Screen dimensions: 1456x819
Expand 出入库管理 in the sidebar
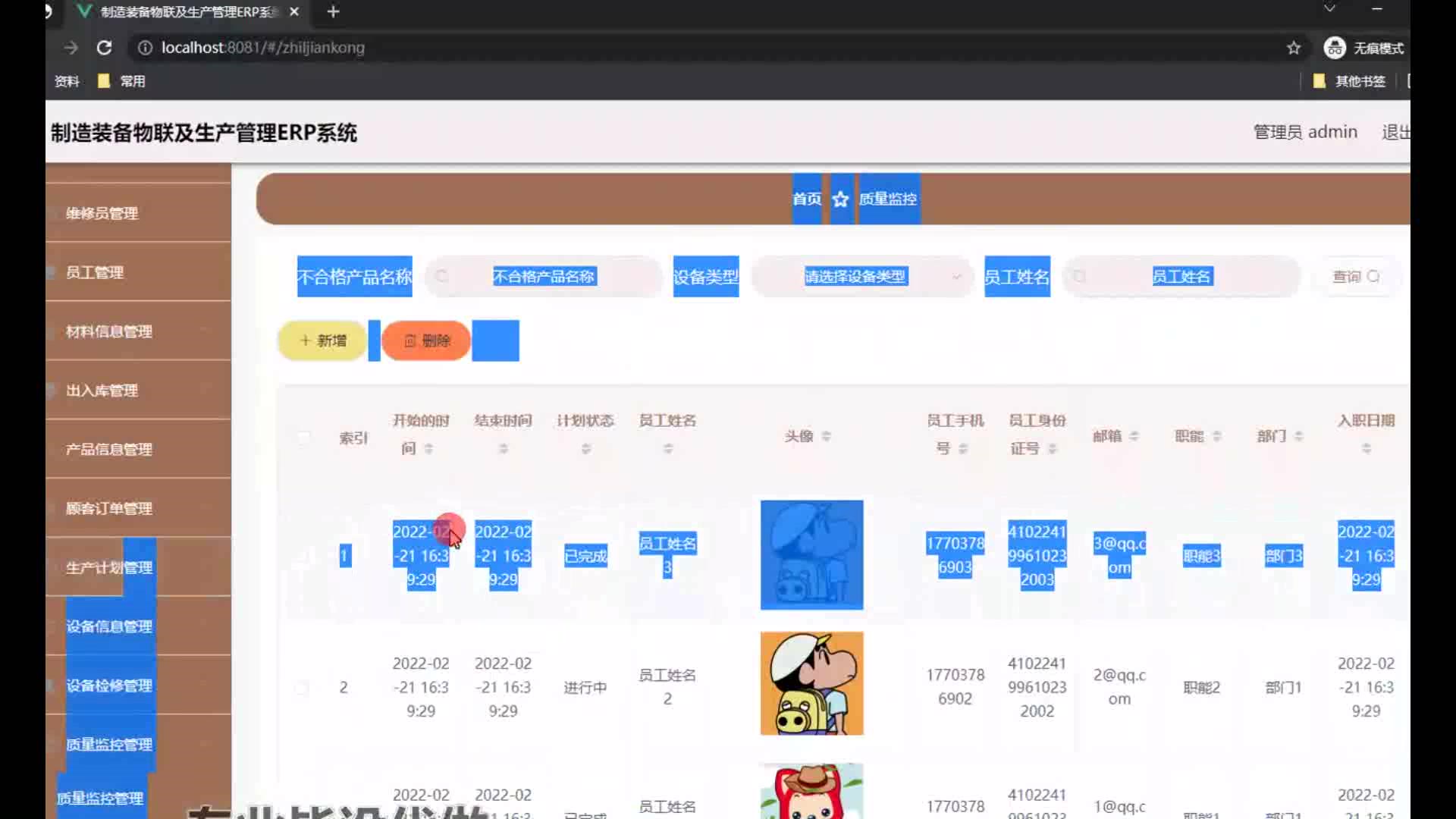[x=138, y=391]
